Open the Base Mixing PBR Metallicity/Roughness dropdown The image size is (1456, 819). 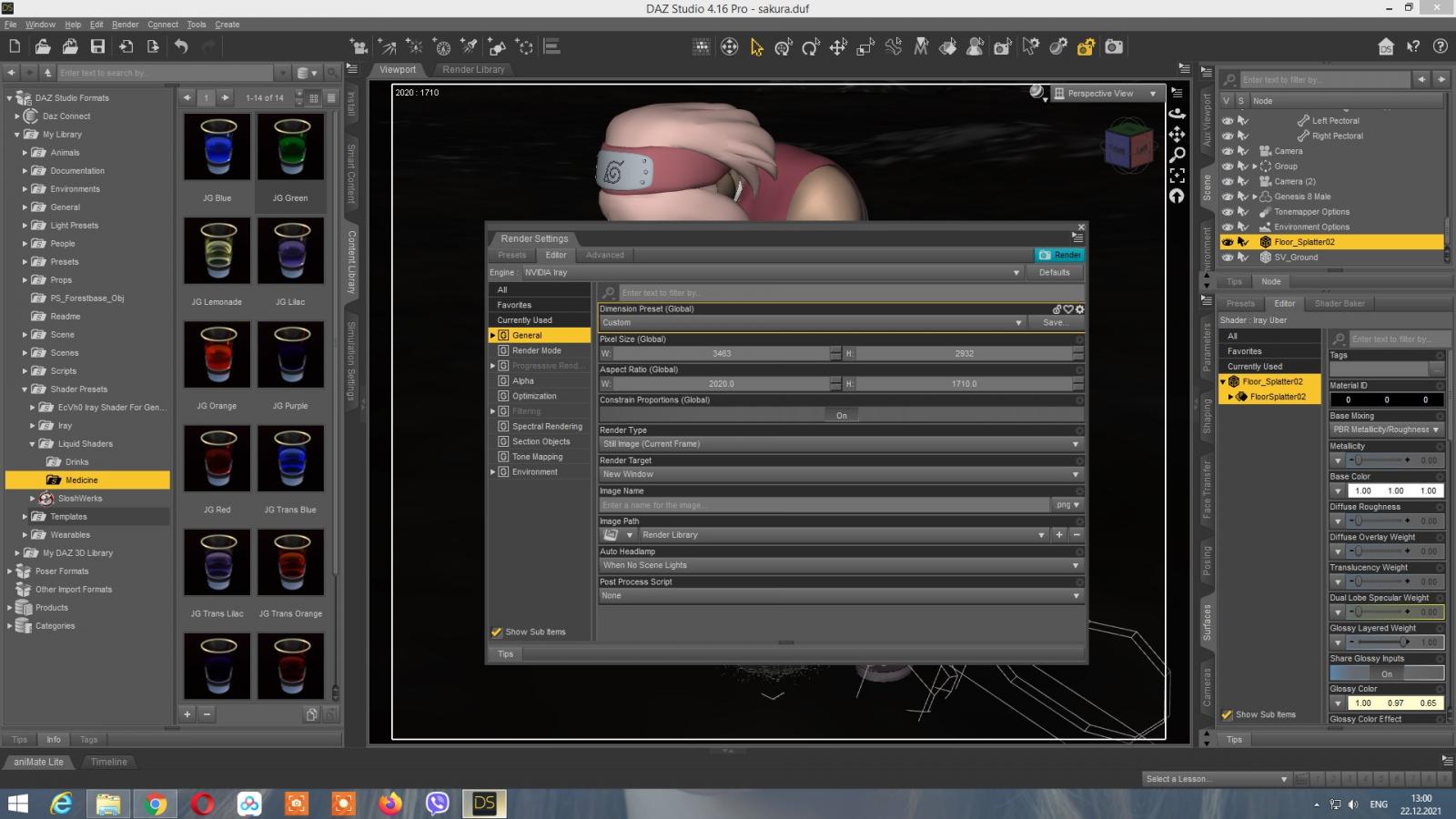tap(1387, 430)
